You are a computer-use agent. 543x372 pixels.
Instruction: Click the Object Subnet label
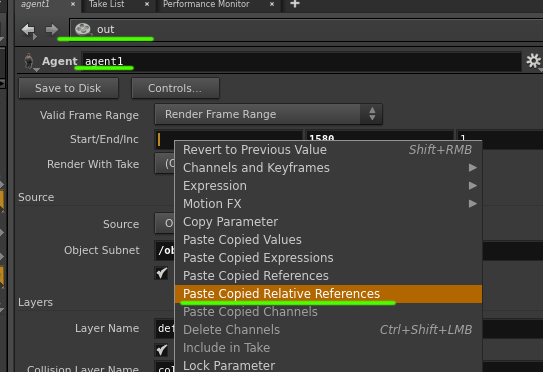[102, 250]
